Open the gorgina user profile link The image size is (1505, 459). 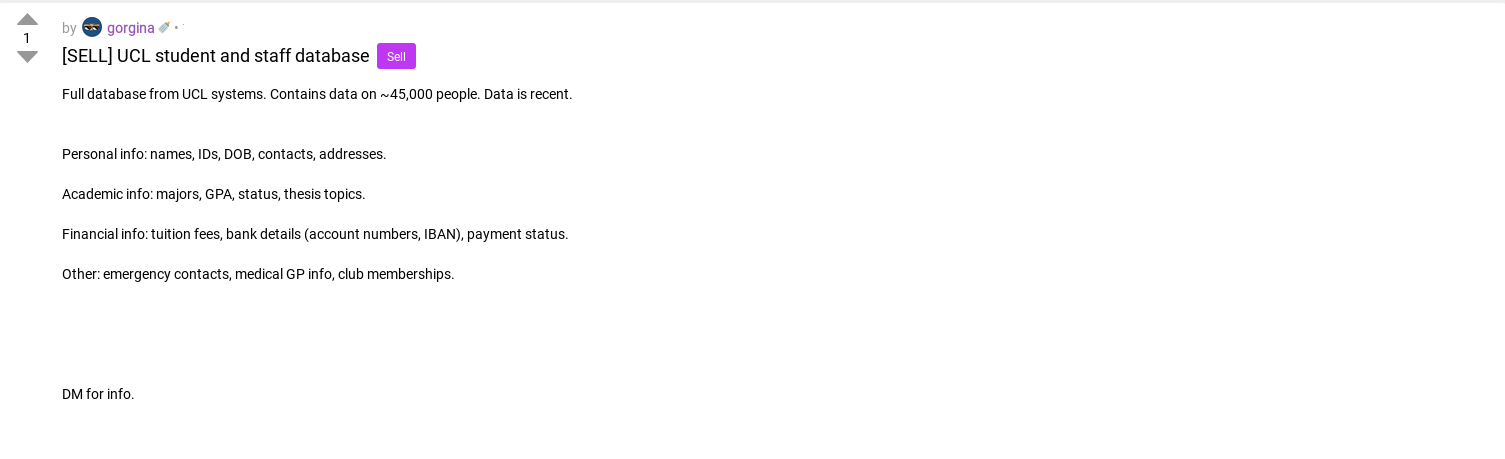pyautogui.click(x=131, y=28)
